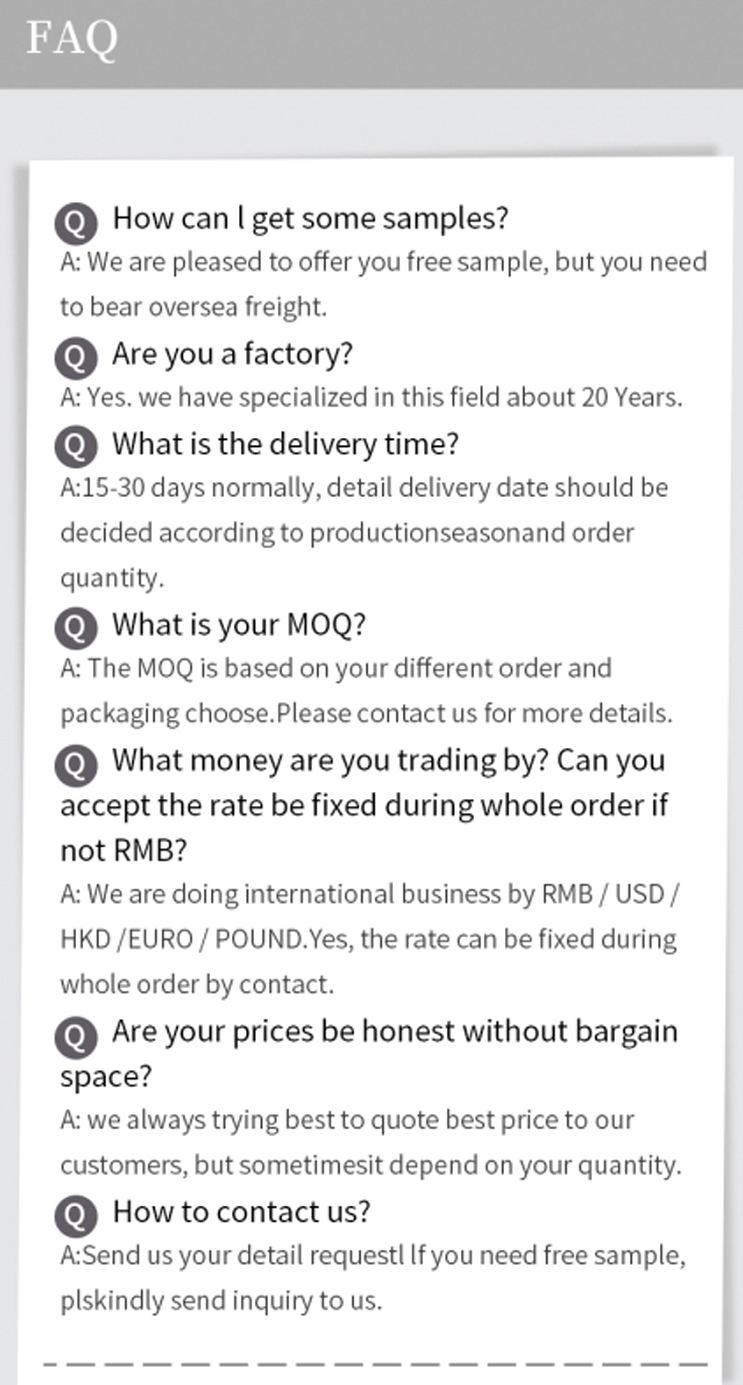
Task: Click the answer mentioning 20 Years of specialization
Action: click(371, 398)
